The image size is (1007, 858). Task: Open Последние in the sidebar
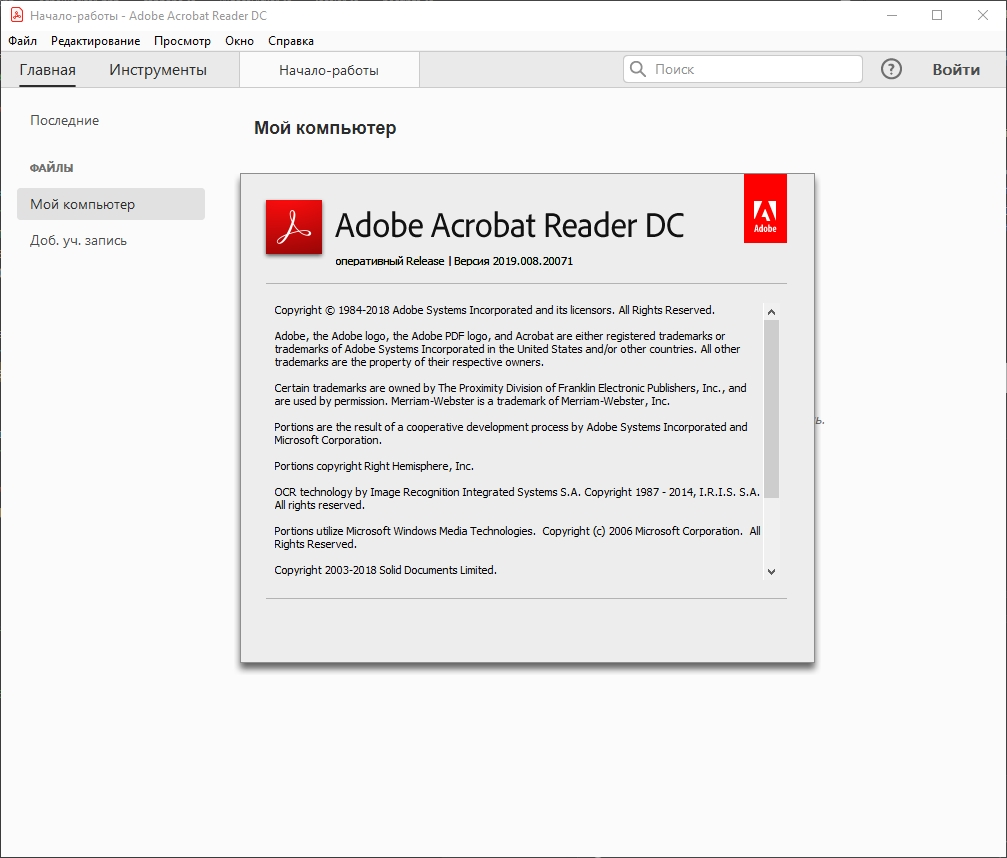(64, 120)
